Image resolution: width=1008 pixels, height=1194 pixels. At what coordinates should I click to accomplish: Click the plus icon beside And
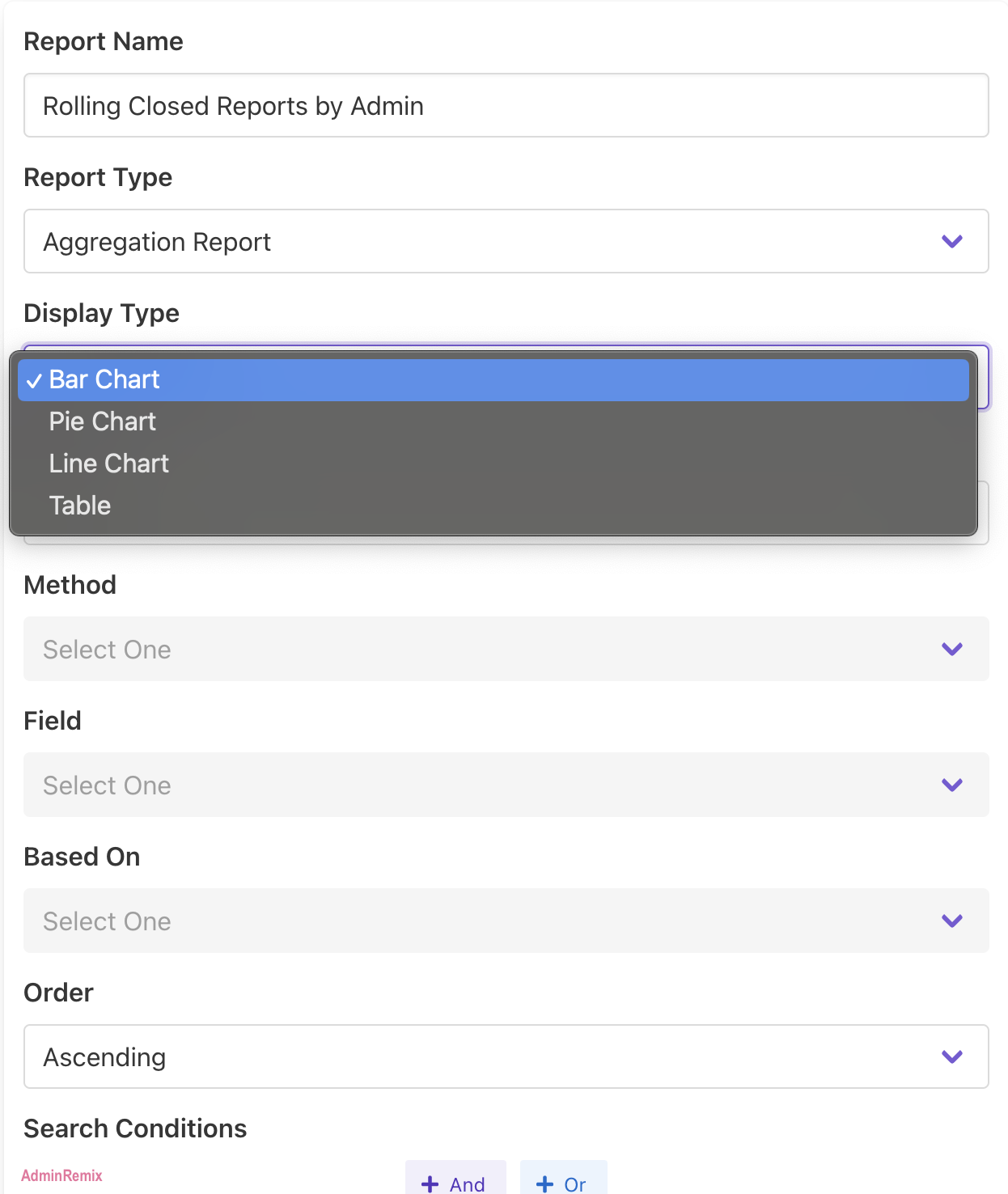coord(430,1184)
